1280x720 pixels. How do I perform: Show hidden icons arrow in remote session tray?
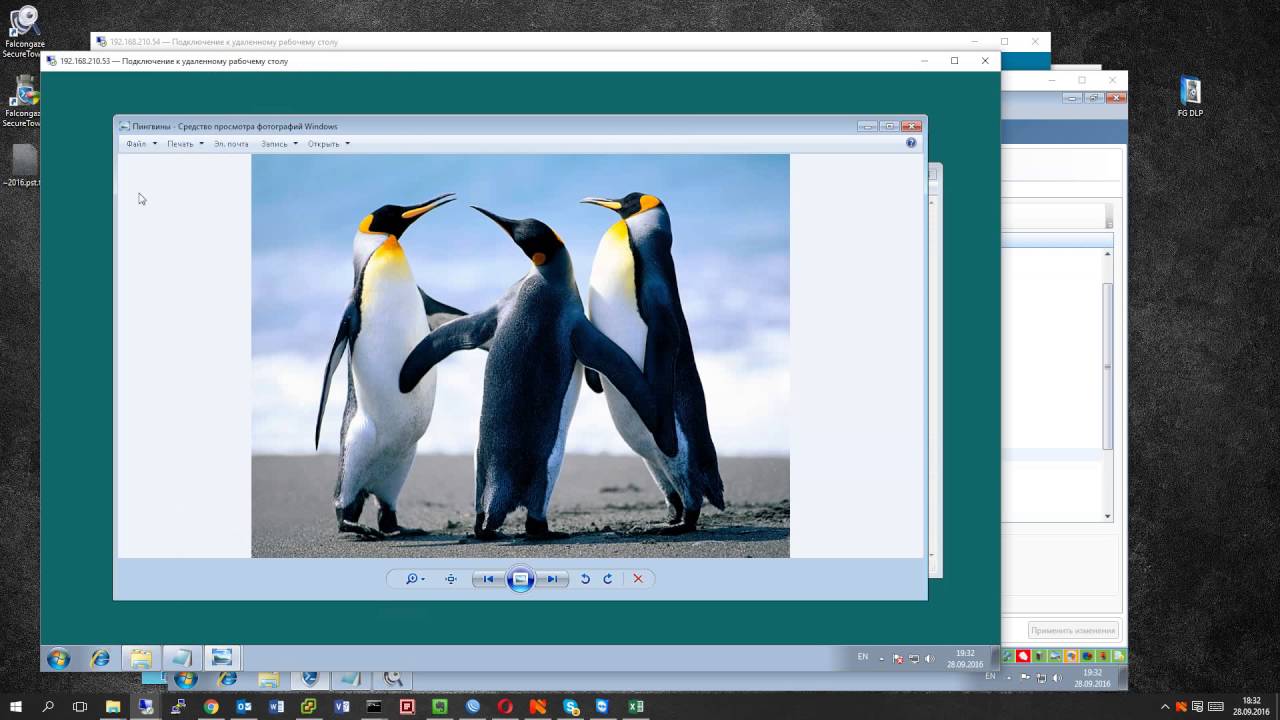pyautogui.click(x=881, y=659)
